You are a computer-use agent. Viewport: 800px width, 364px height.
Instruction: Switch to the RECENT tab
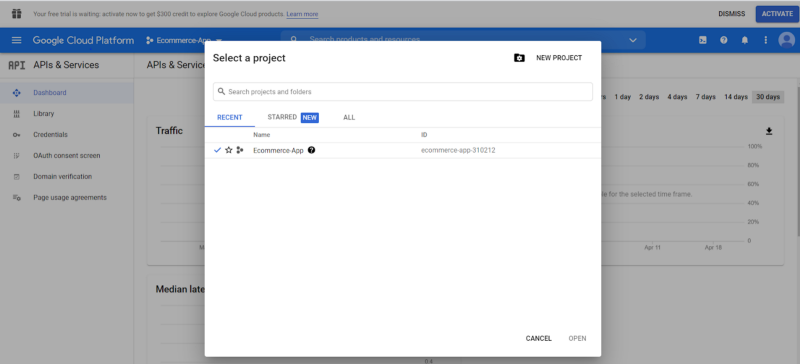pyautogui.click(x=230, y=117)
